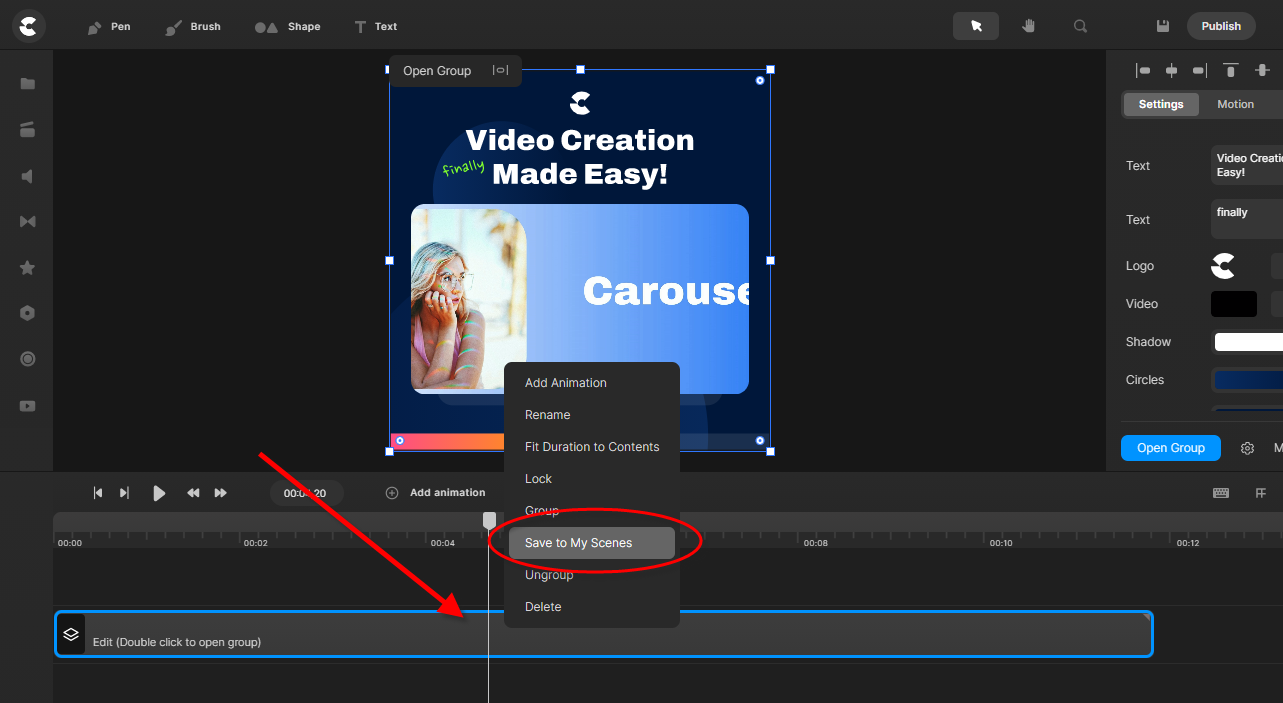This screenshot has width=1283, height=703.
Task: Click the Publish button
Action: [x=1221, y=26]
